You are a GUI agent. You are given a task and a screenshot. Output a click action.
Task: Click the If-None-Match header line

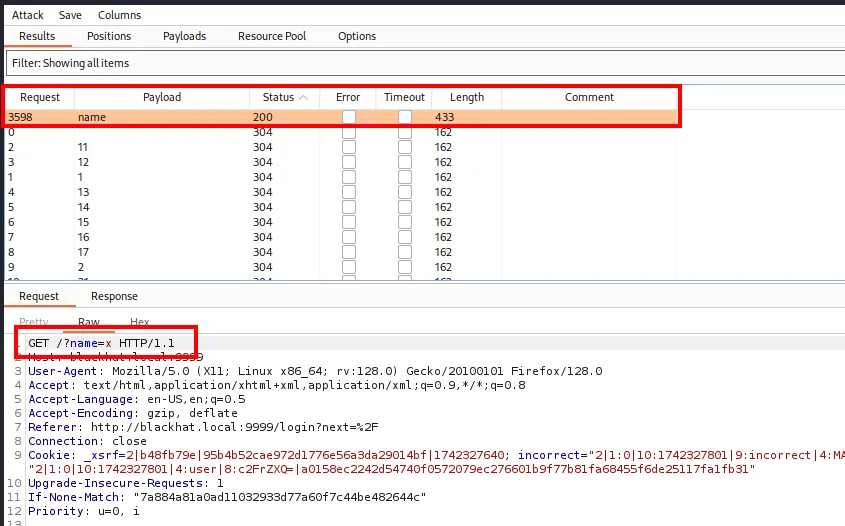click(x=227, y=497)
